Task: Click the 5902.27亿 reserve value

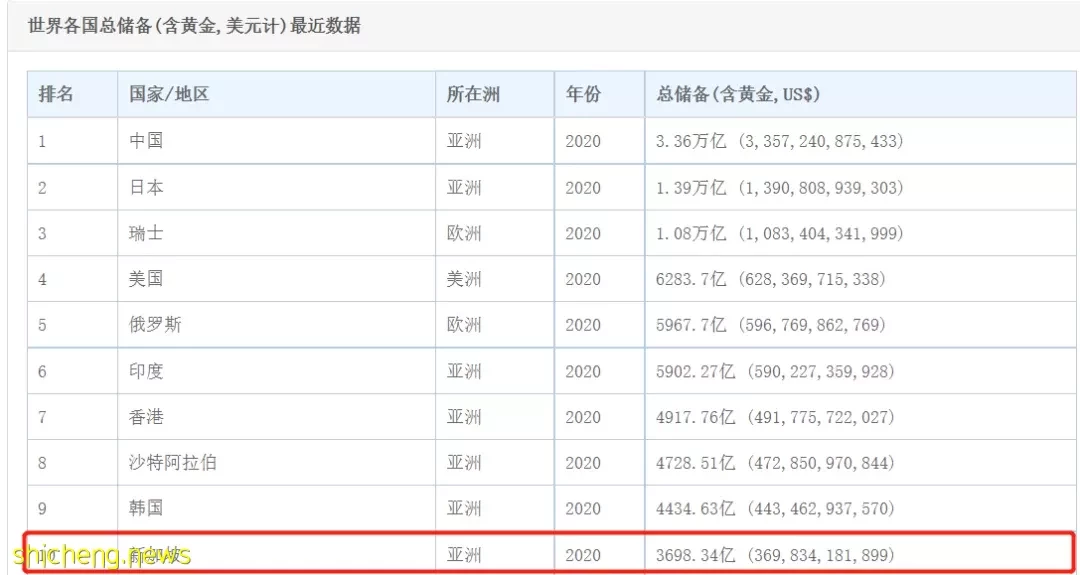Action: 696,371
